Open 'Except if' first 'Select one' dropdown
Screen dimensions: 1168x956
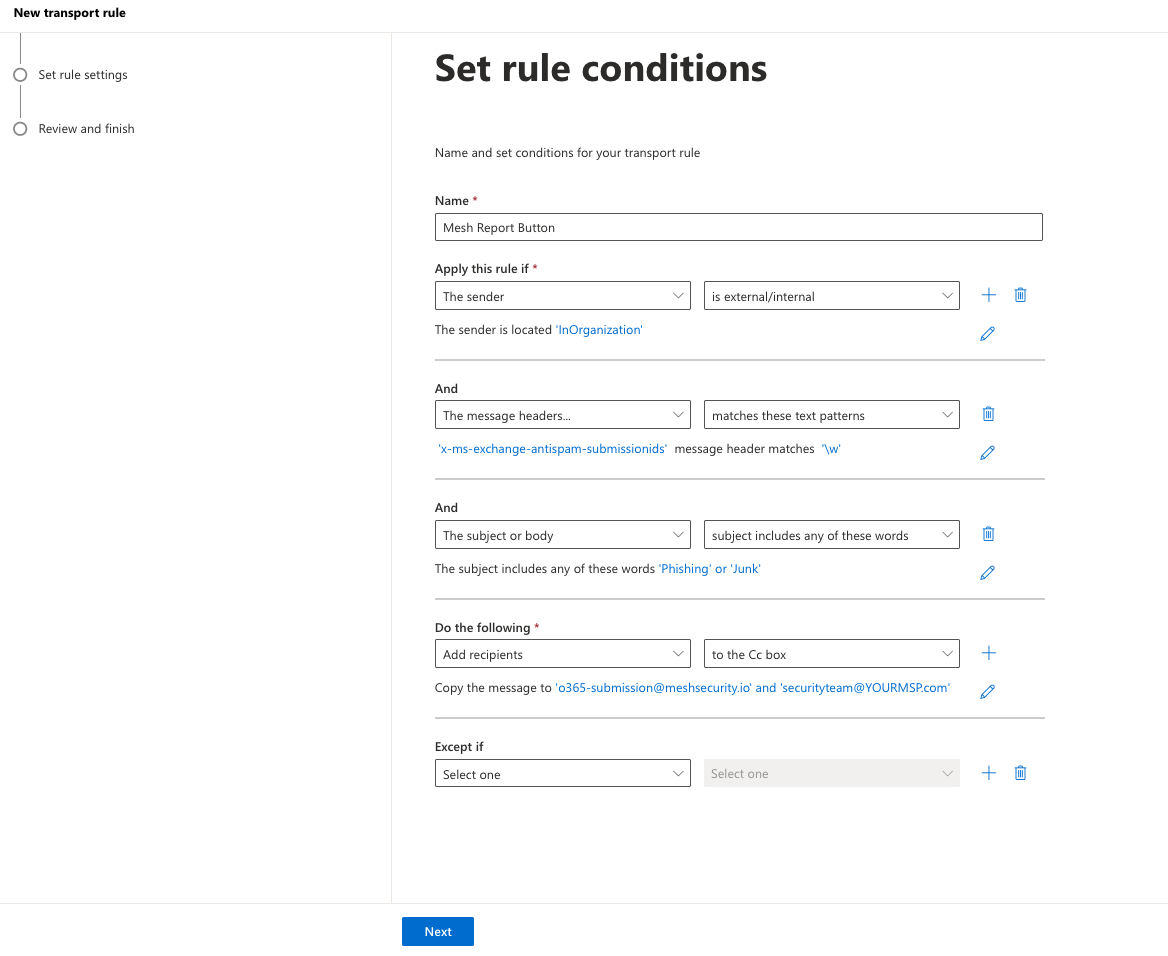coord(562,774)
